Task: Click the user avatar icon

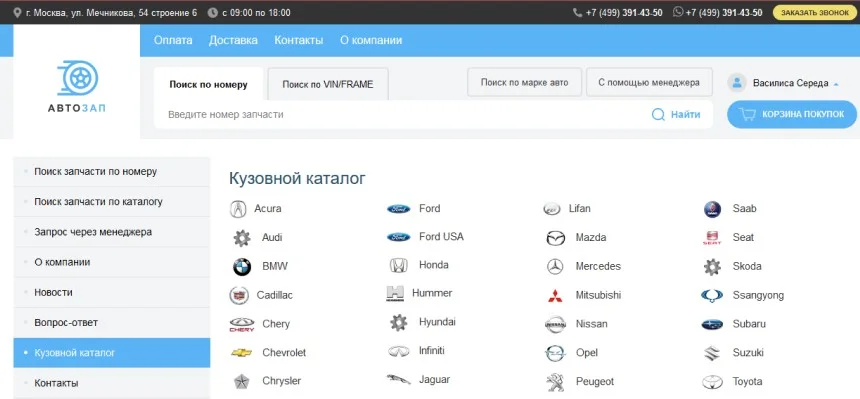Action: click(x=737, y=83)
